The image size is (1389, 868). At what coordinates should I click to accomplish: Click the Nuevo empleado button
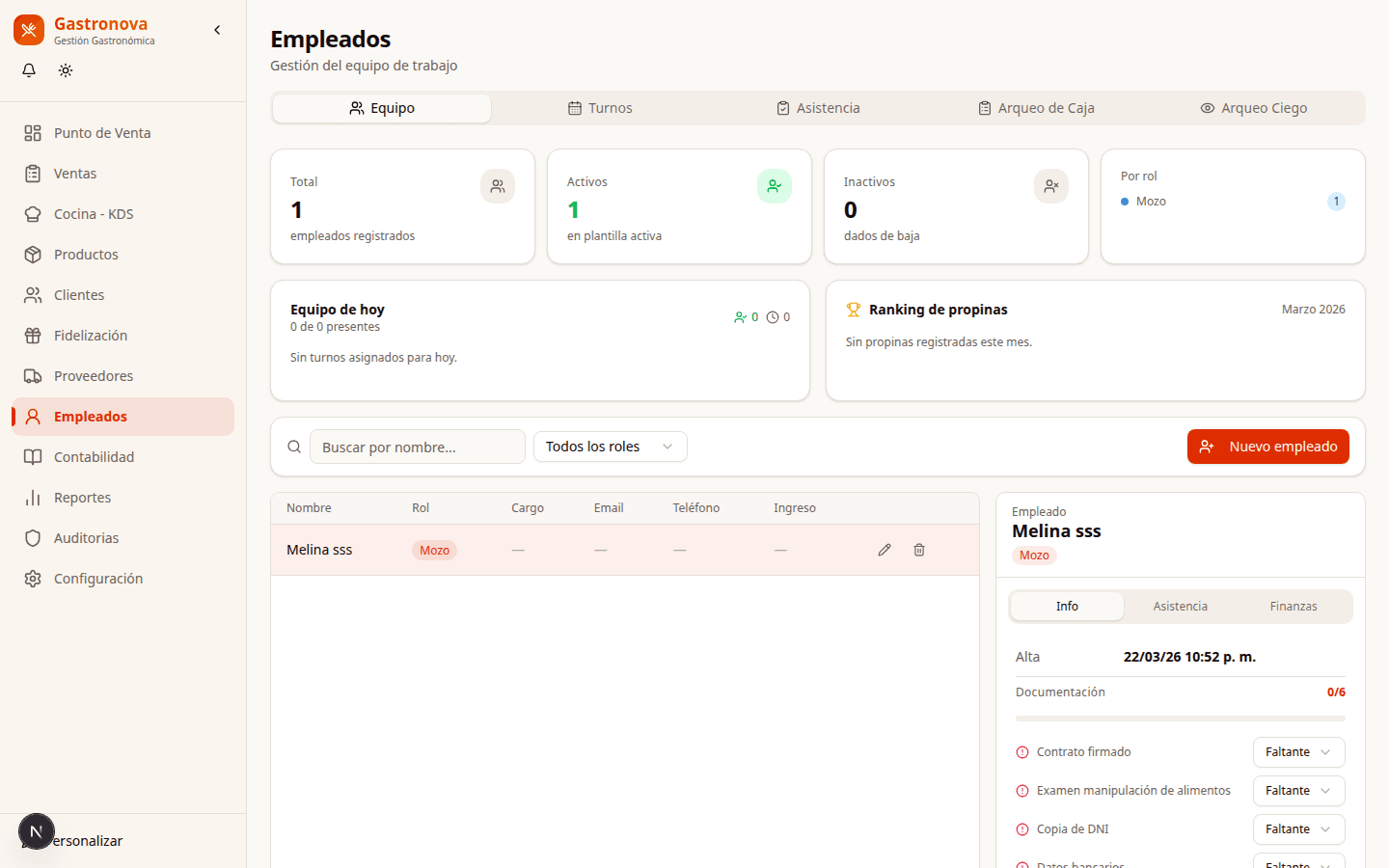coord(1267,447)
